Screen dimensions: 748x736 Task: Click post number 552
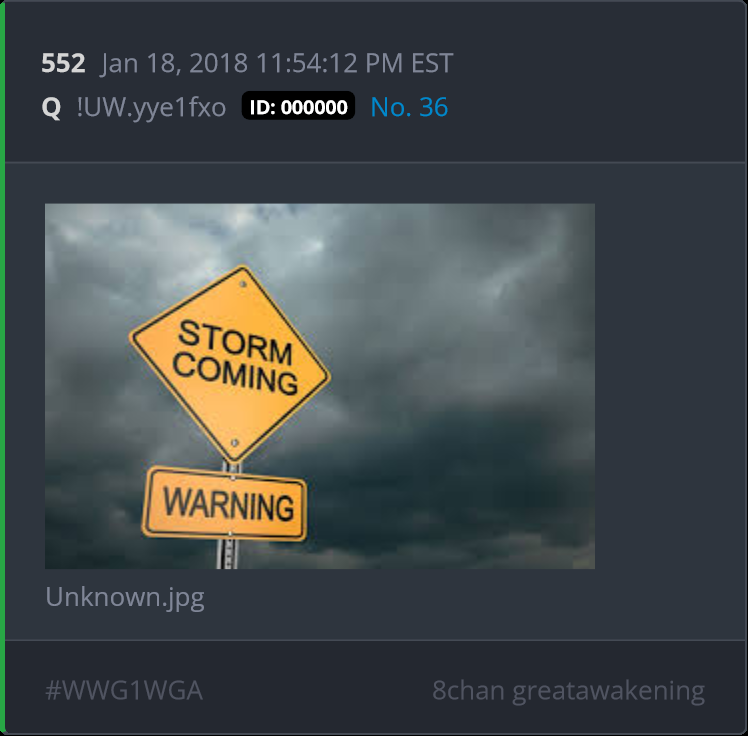click(63, 63)
